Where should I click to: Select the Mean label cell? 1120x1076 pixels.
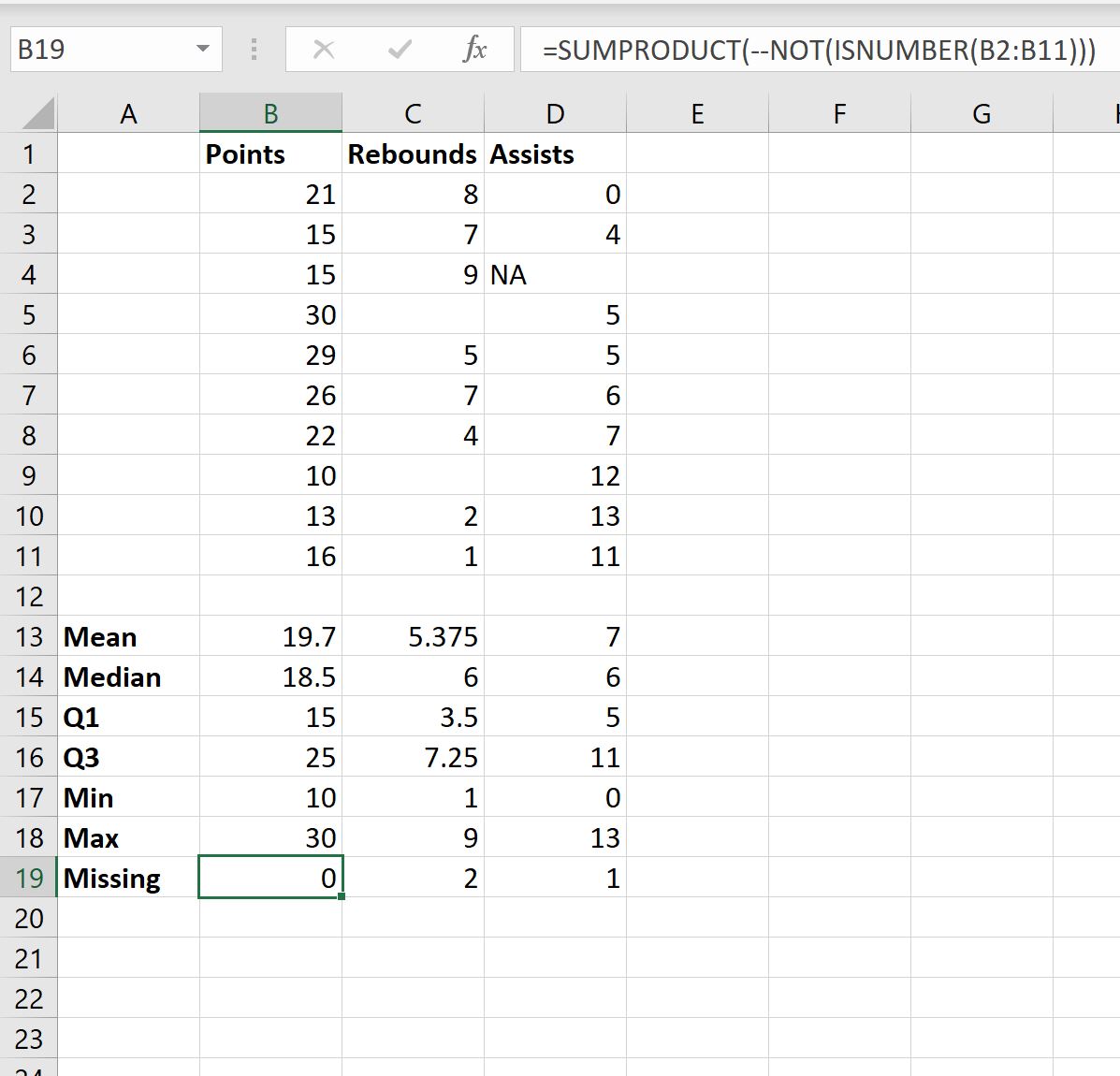128,637
